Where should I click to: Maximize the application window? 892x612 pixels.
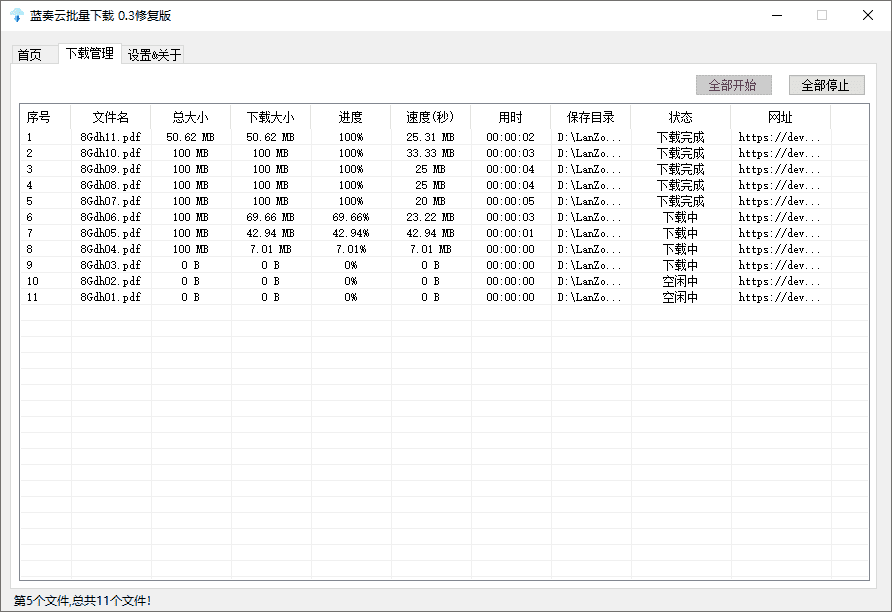[822, 15]
